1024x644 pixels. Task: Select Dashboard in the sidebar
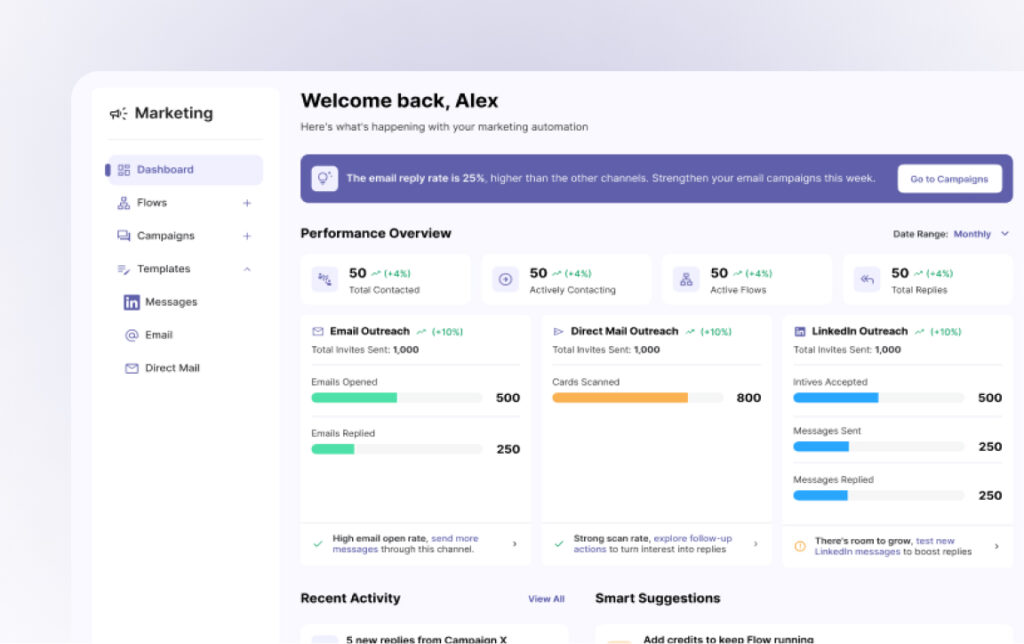[165, 170]
